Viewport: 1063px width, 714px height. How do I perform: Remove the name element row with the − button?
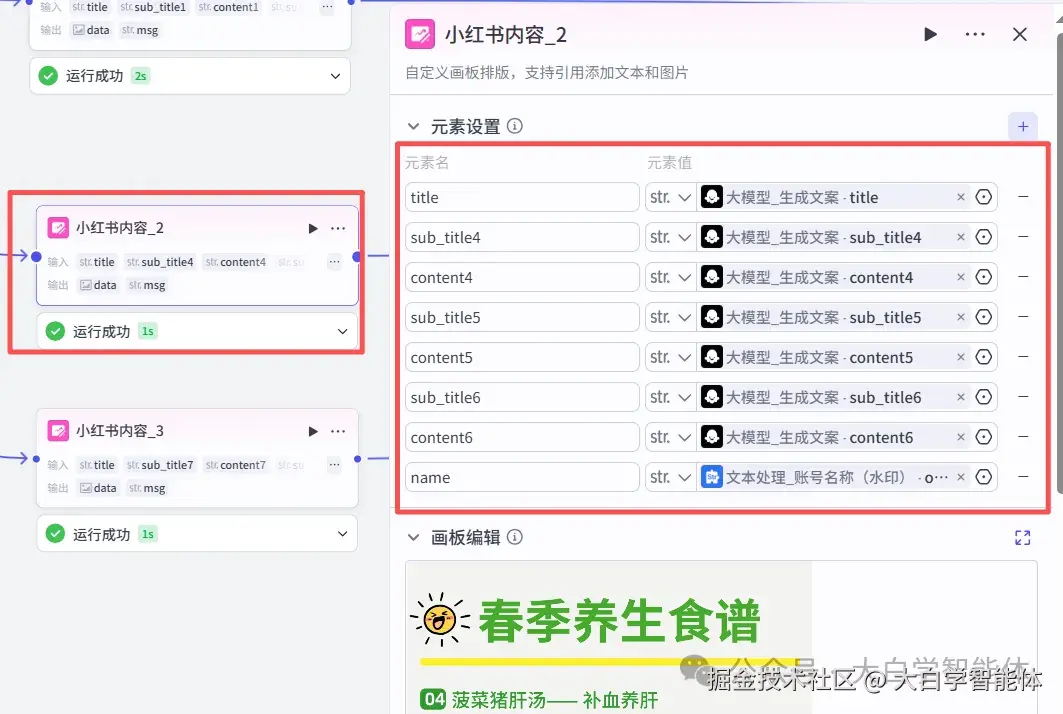point(1021,477)
